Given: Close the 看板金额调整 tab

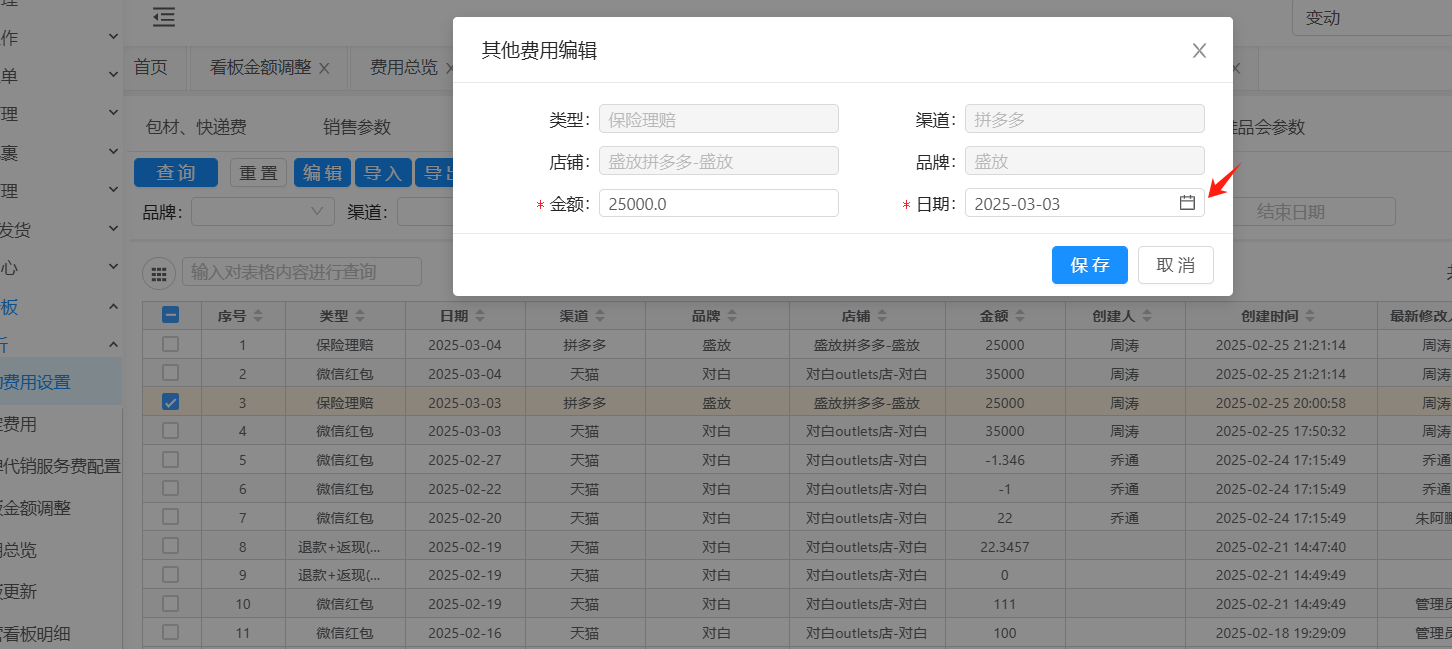Looking at the screenshot, I should coord(324,68).
